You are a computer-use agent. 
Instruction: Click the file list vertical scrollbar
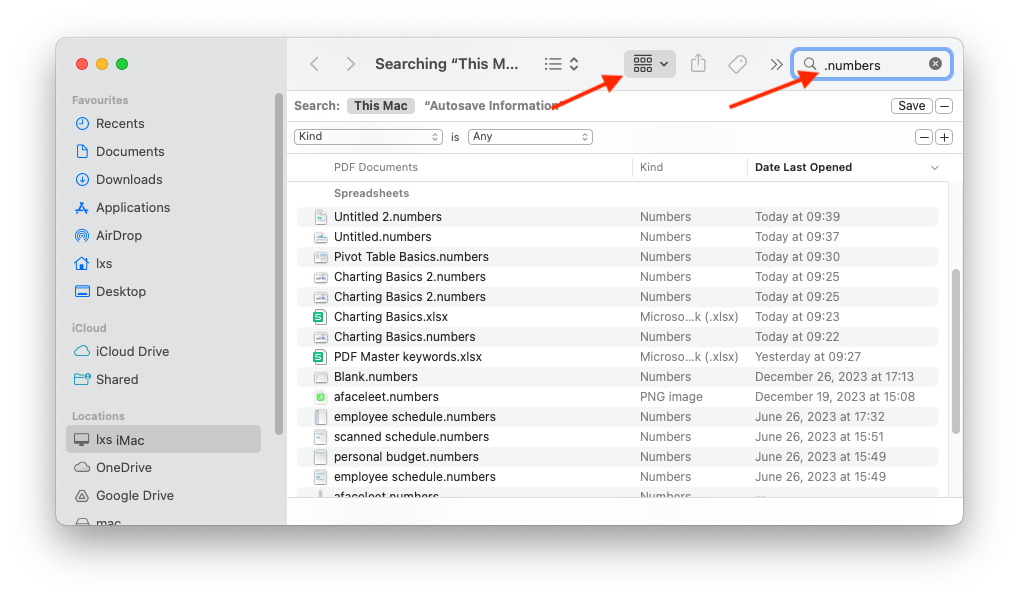(x=955, y=350)
